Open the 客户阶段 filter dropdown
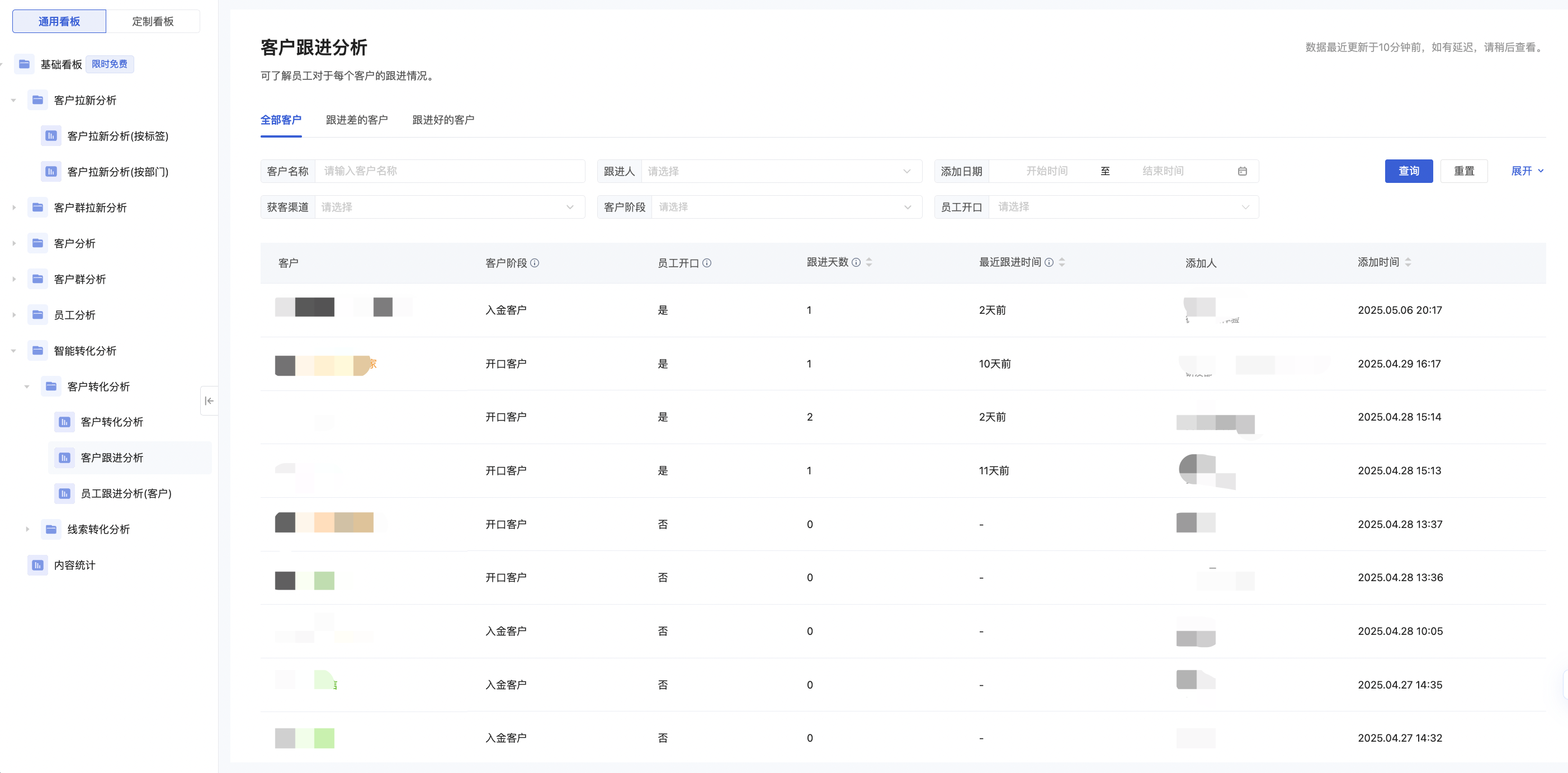Viewport: 1568px width, 773px height. (786, 207)
